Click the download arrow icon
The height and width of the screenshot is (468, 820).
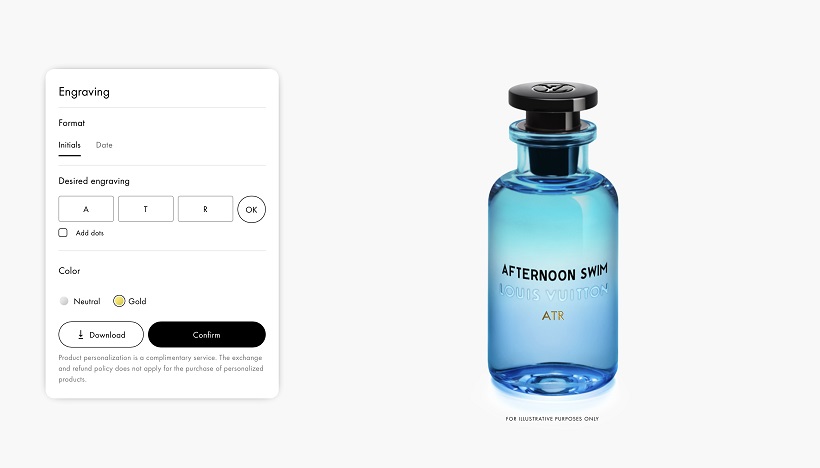click(81, 335)
